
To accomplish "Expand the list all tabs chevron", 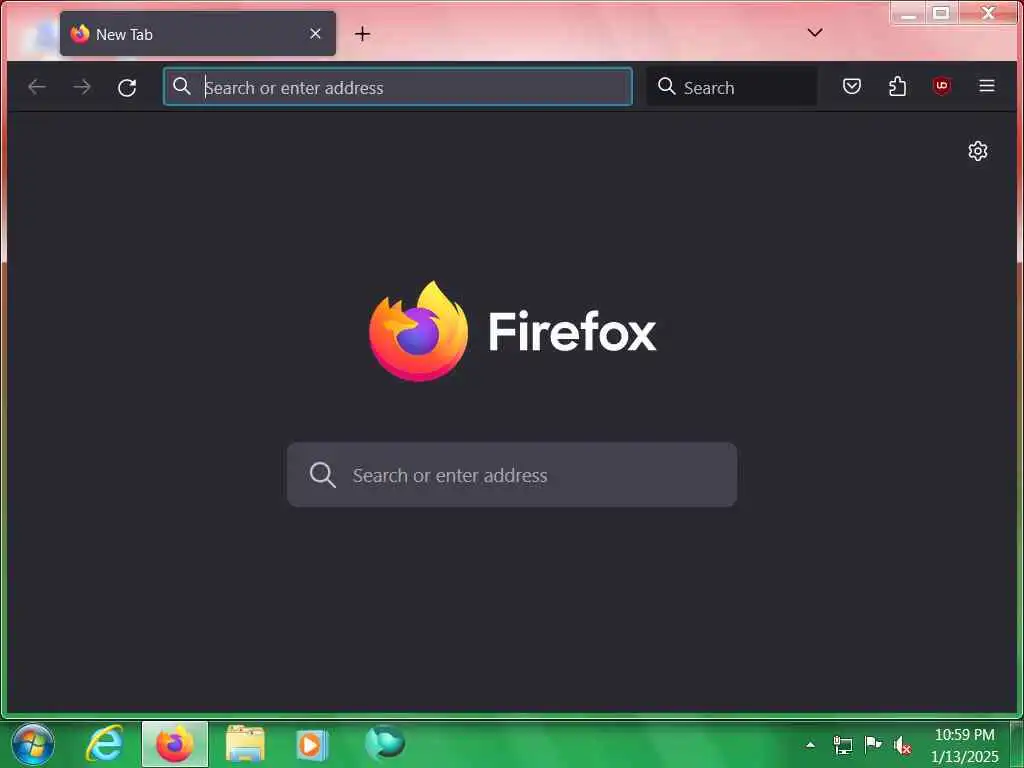I will 815,33.
